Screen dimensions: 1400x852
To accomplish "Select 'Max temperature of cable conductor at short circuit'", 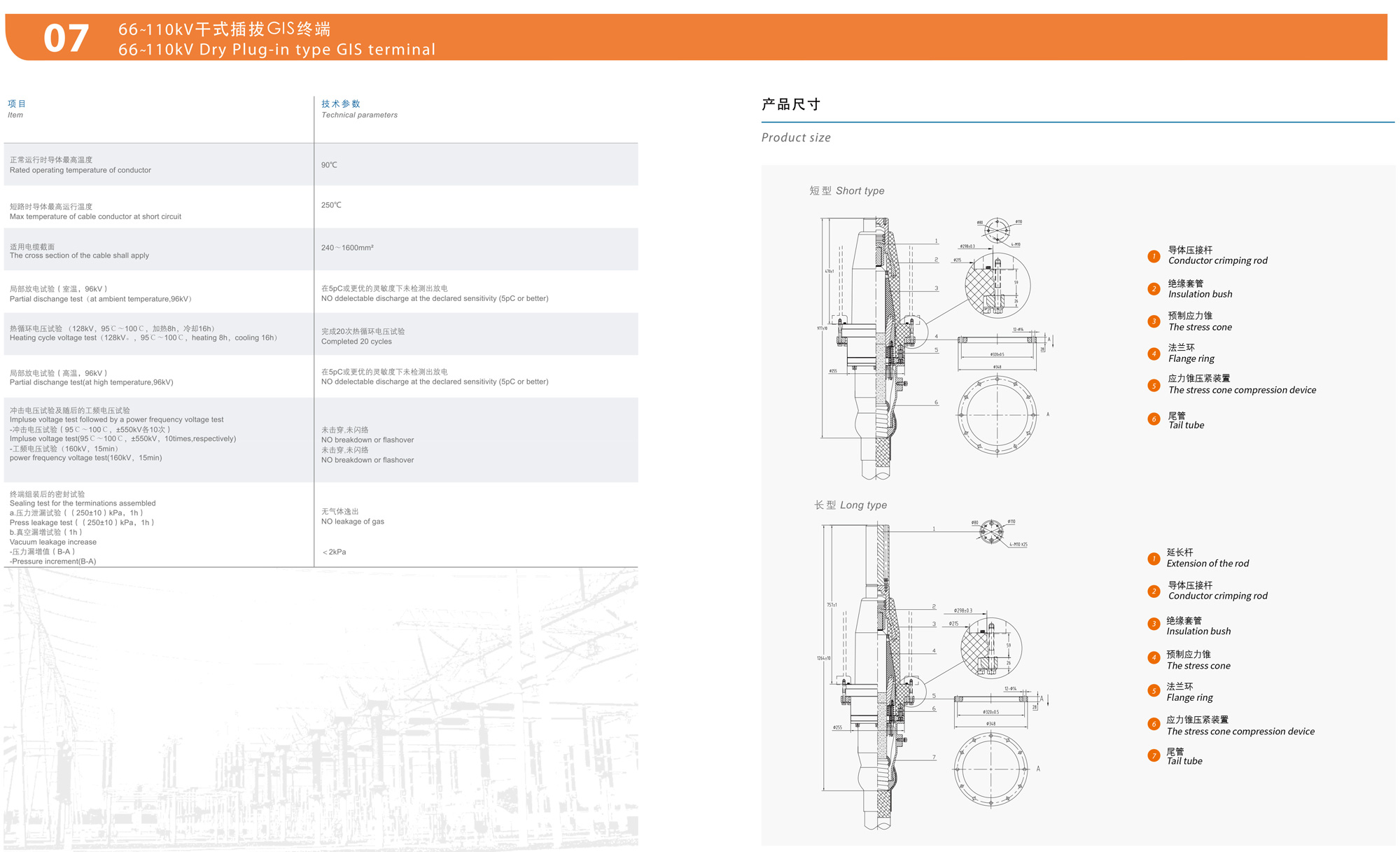I will pos(95,216).
